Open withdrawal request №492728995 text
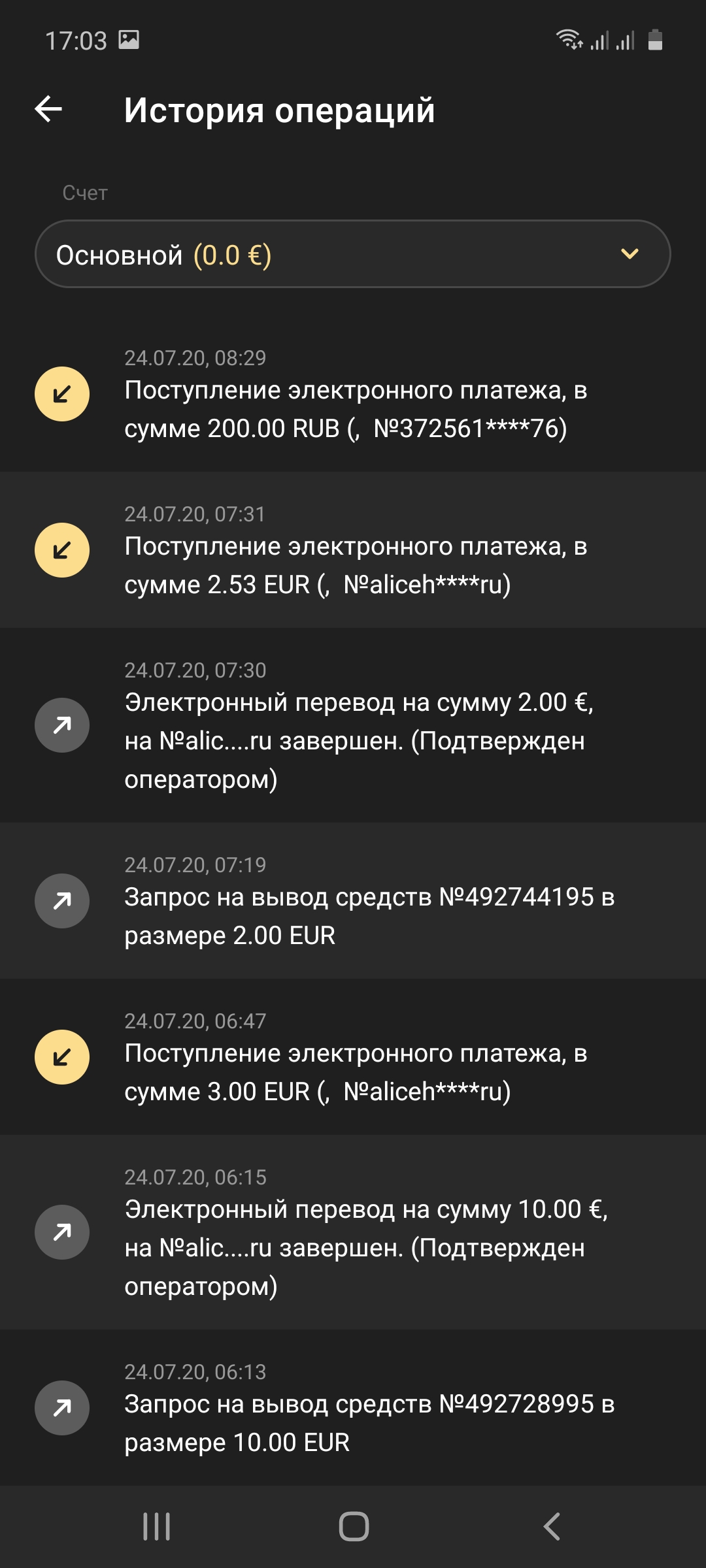Viewport: 706px width, 1568px height. [369, 1423]
